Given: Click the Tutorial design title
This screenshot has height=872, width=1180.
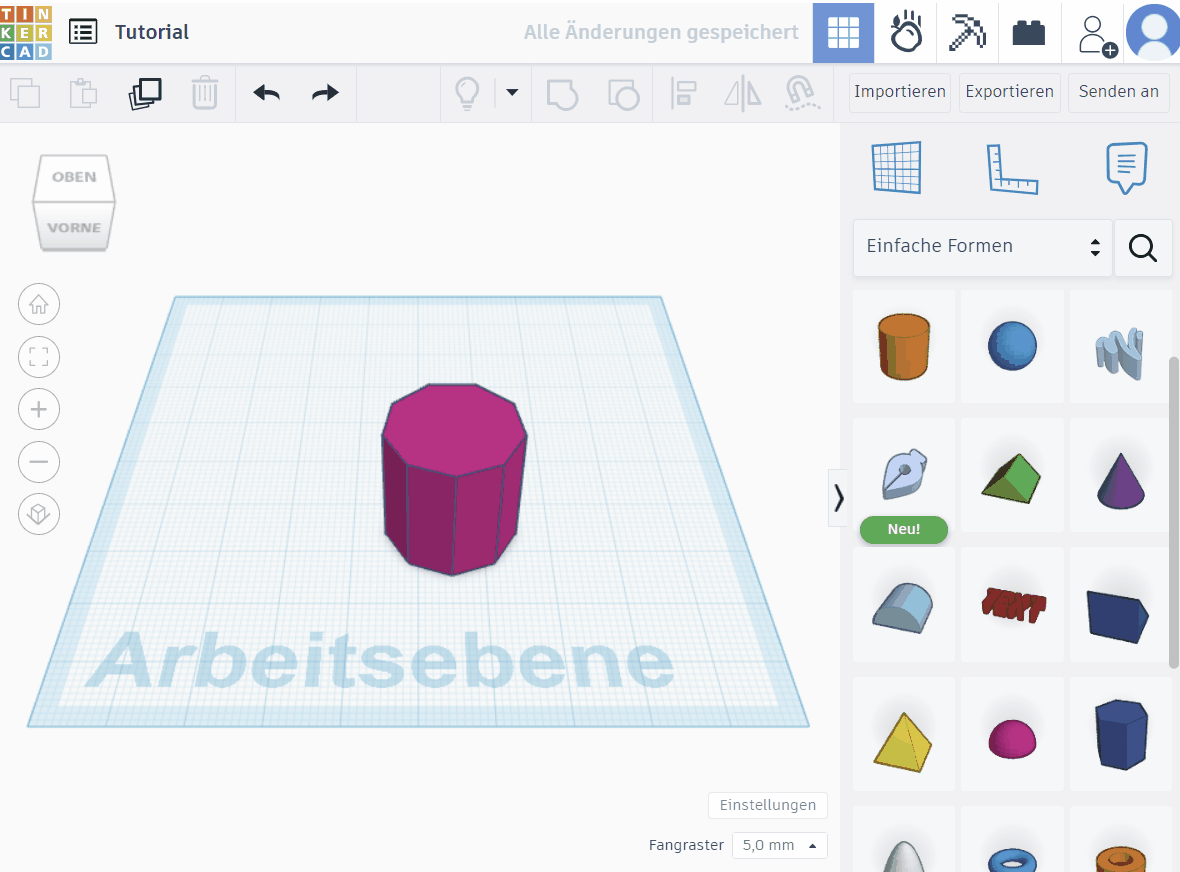Looking at the screenshot, I should [152, 32].
